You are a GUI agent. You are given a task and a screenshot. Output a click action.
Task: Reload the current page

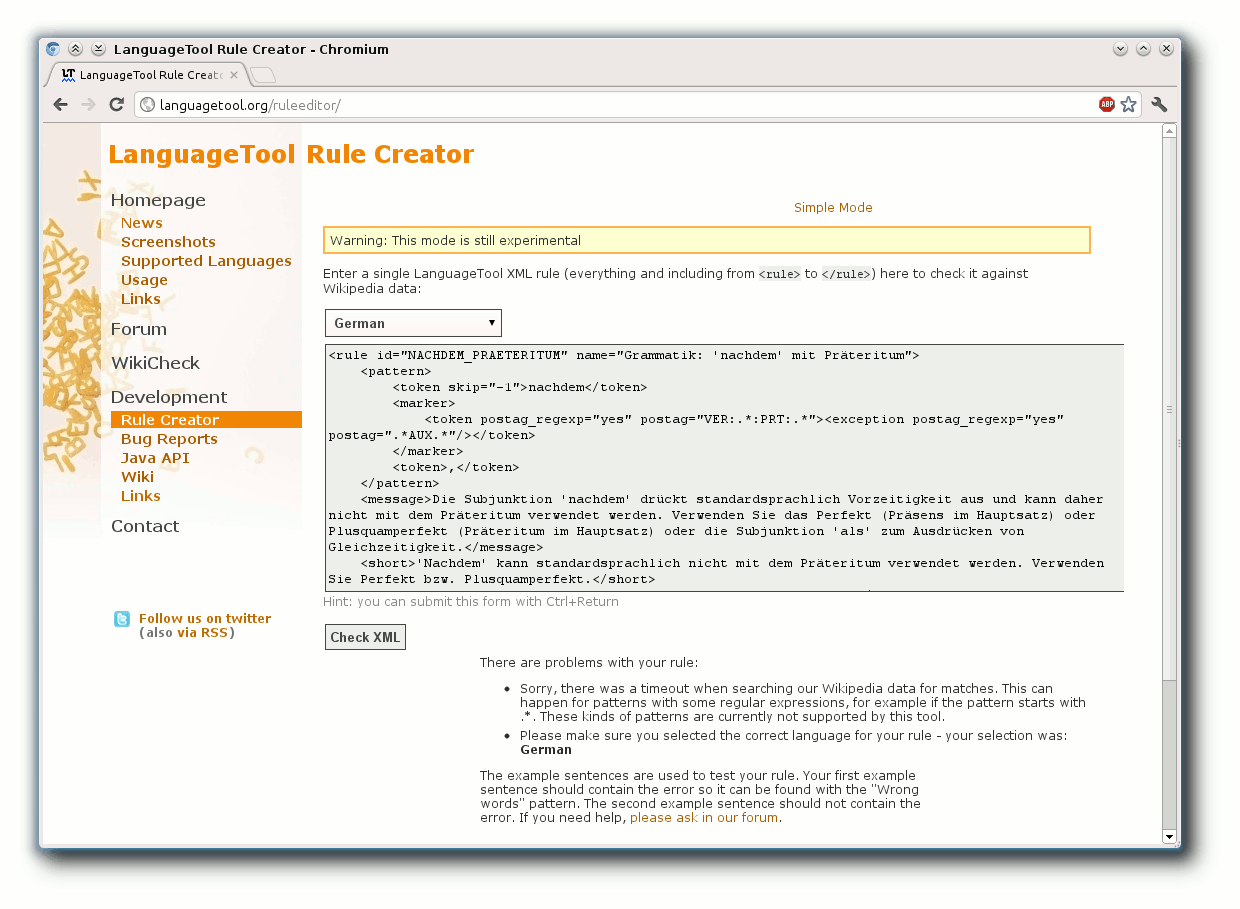[116, 104]
